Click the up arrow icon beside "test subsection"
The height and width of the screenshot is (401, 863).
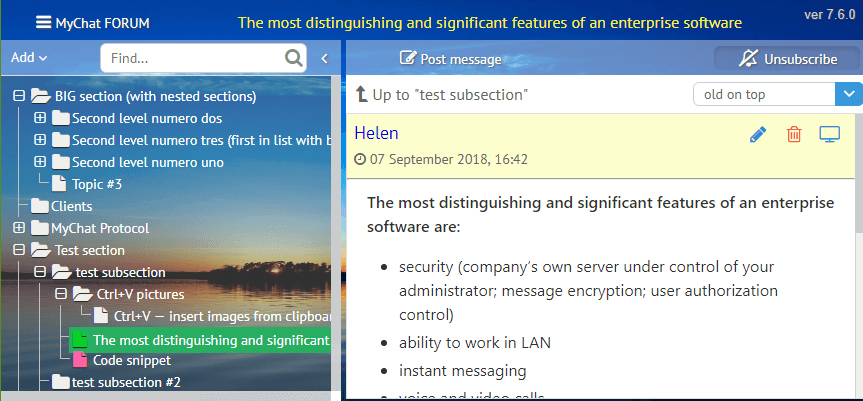pos(362,95)
